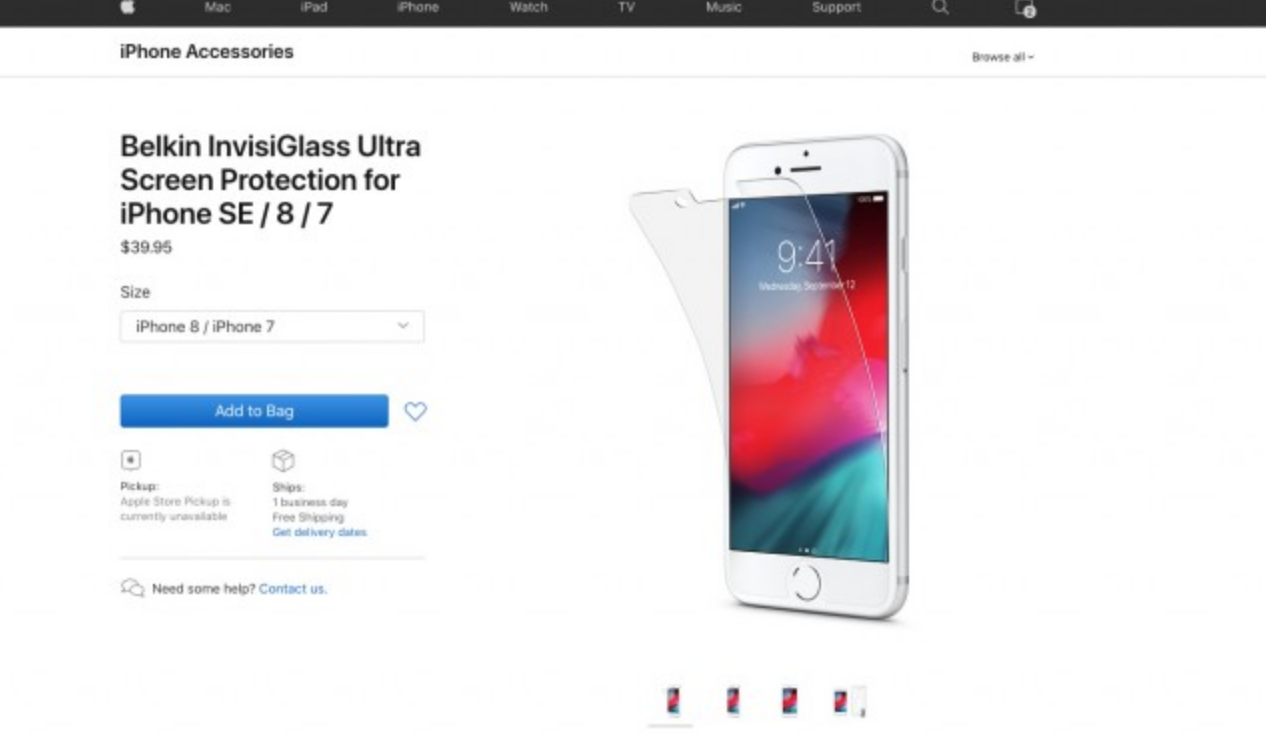Click the Apple logo in navigation bar
Screen dimensions: 1266x734
(x=128, y=7)
